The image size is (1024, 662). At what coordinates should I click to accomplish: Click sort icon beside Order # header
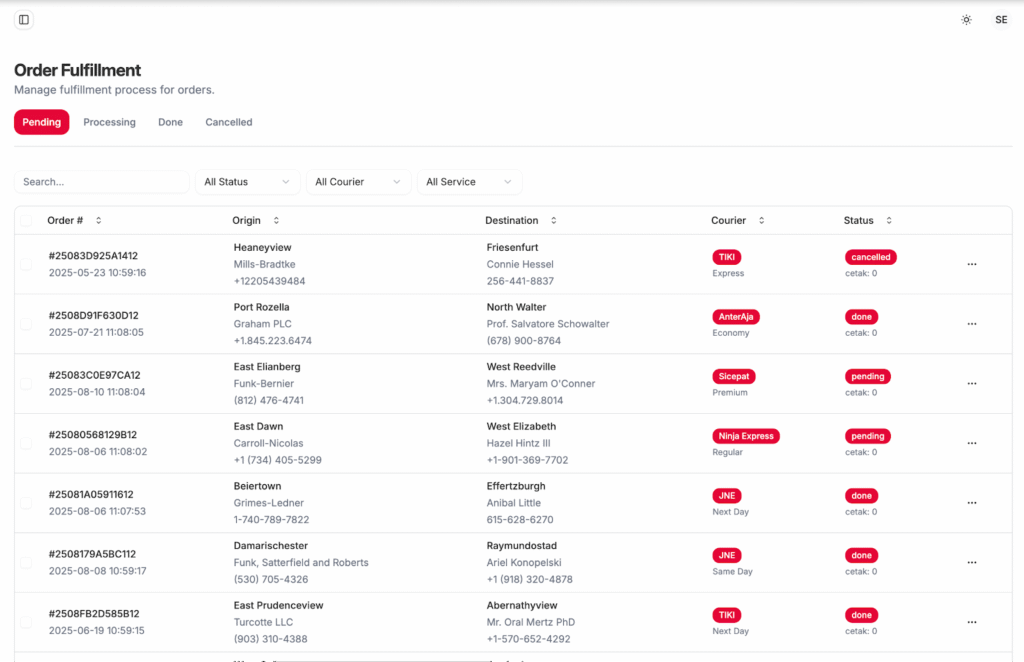click(98, 221)
